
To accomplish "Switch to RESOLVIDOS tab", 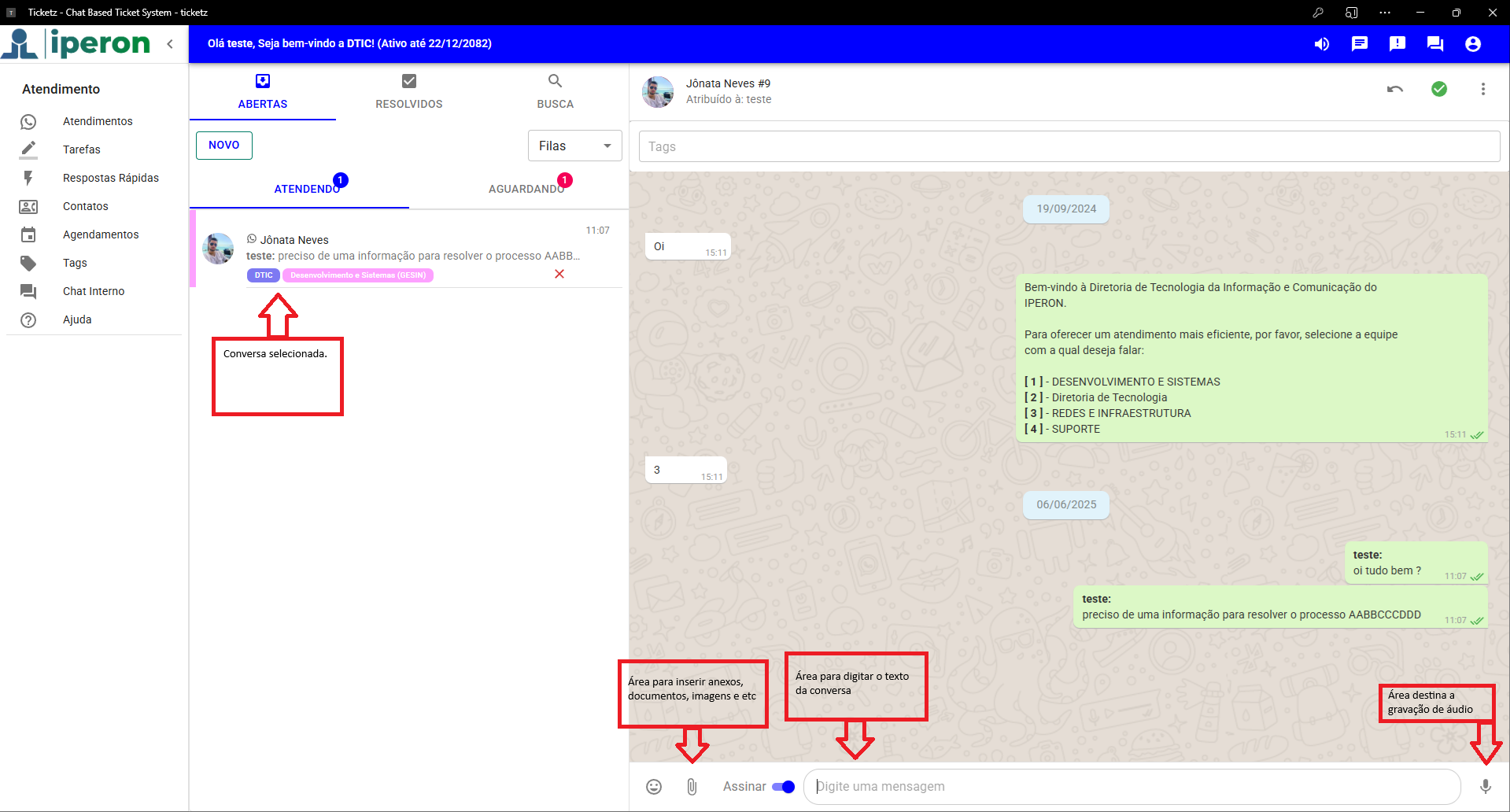I will tap(409, 92).
